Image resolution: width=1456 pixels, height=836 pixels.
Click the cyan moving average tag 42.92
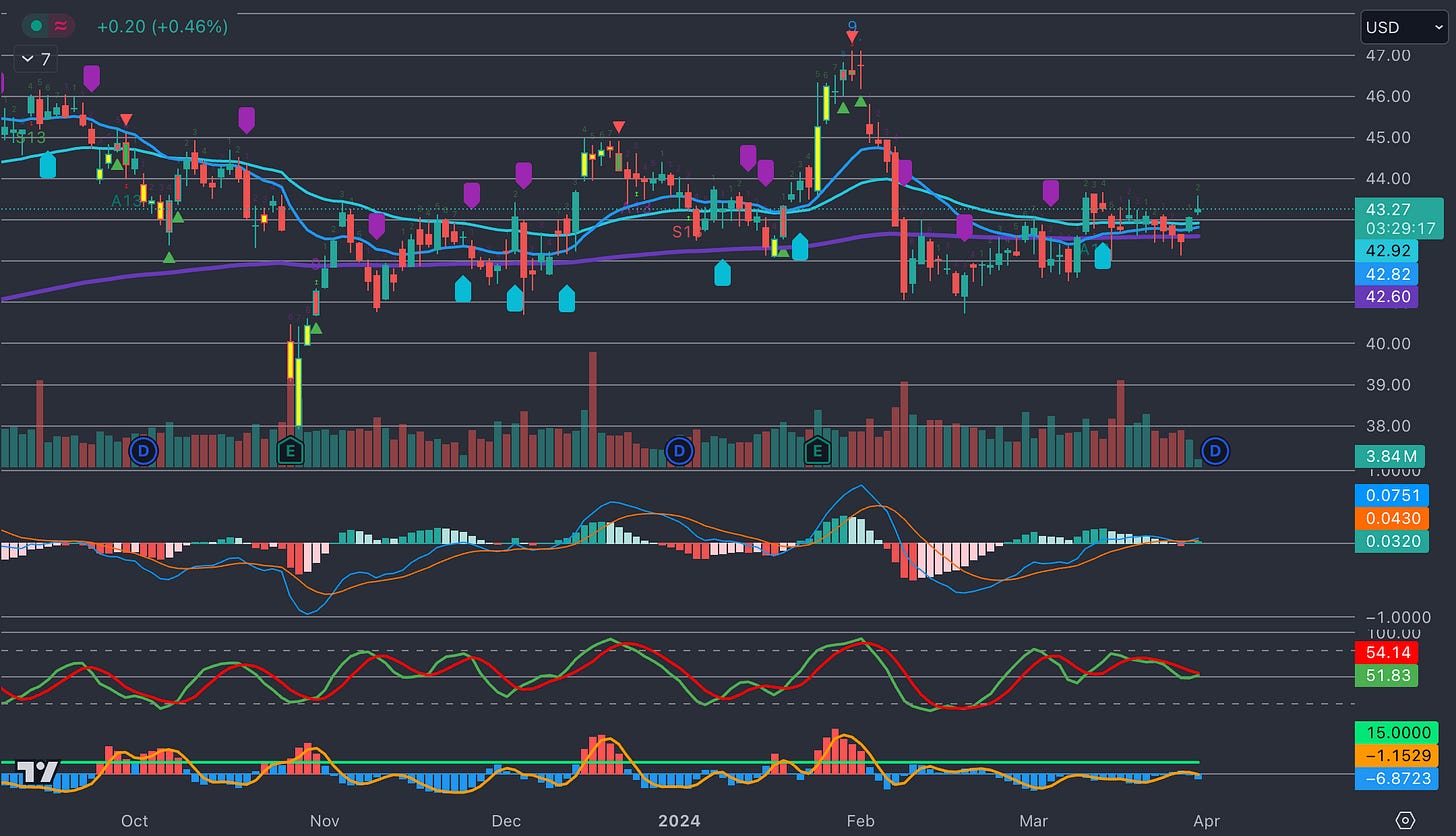[x=1385, y=252]
